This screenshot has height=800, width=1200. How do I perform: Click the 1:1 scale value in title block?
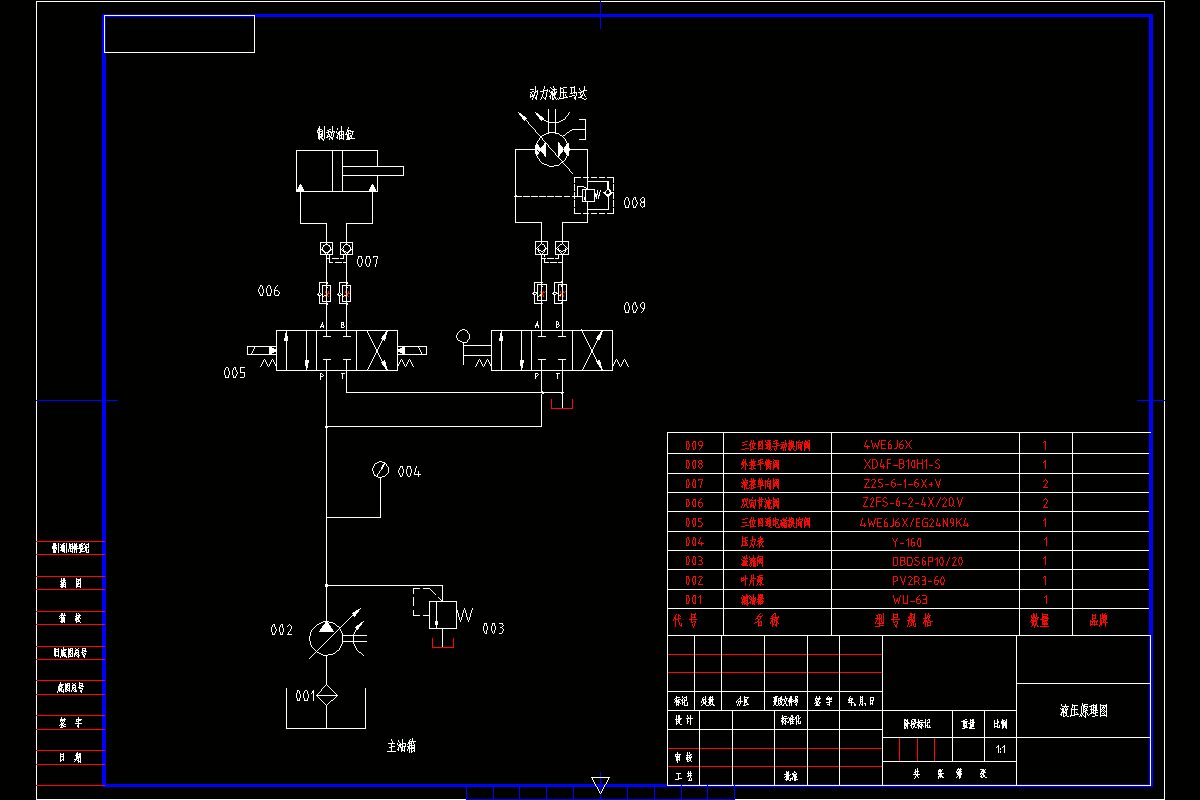pos(1001,749)
